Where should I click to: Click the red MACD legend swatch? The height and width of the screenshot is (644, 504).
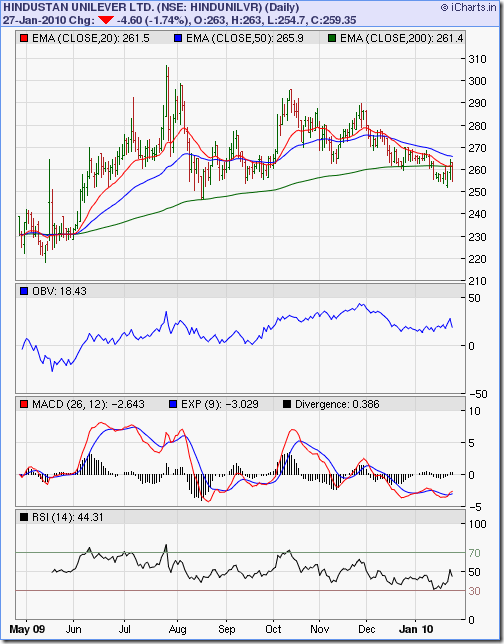pos(24,404)
